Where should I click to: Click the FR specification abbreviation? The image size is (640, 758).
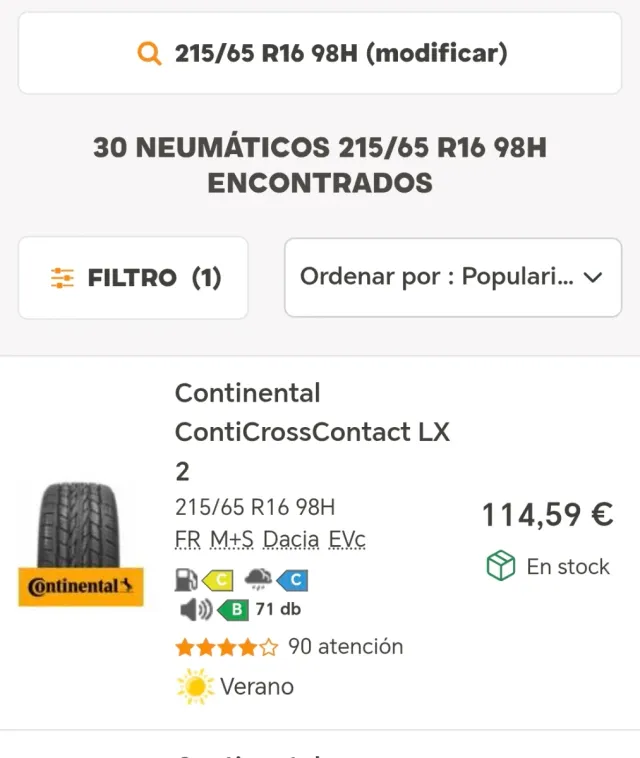187,540
